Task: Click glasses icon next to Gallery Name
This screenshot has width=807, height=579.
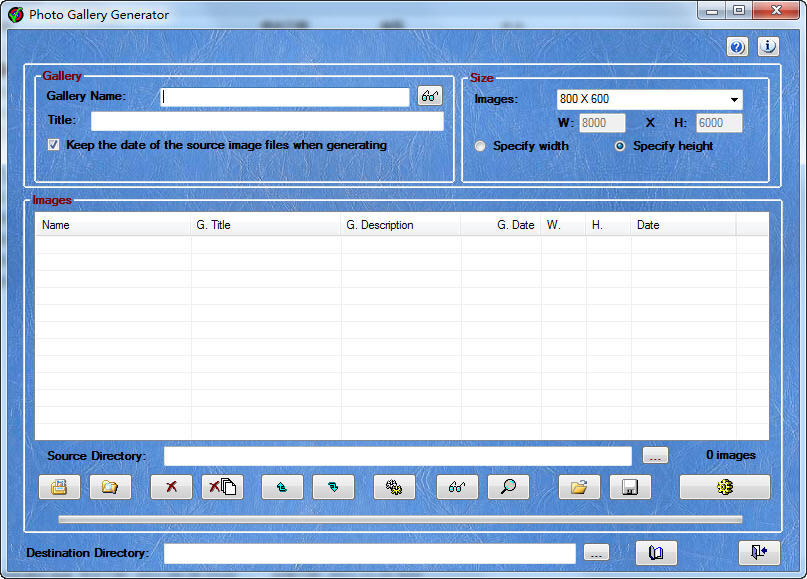Action: click(x=430, y=96)
